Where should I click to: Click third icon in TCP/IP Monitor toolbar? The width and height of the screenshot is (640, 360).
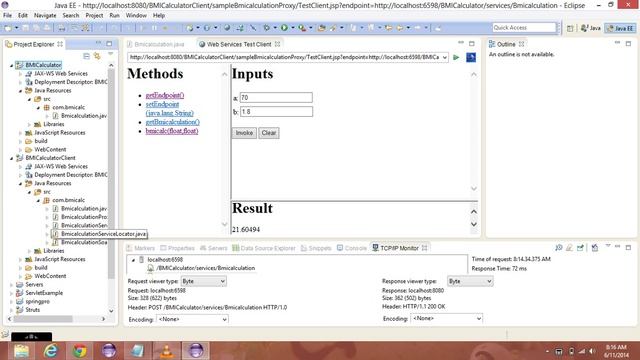580,248
